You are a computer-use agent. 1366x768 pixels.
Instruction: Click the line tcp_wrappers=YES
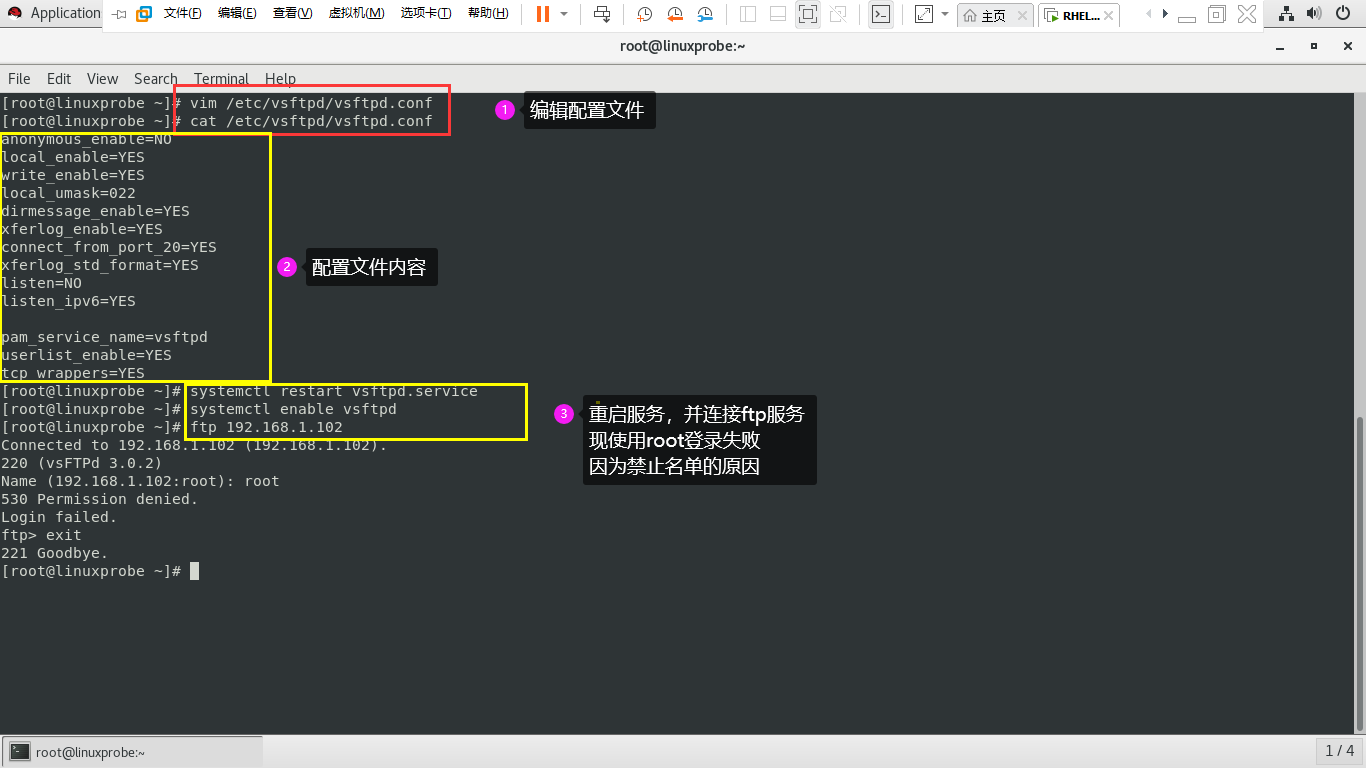point(73,373)
